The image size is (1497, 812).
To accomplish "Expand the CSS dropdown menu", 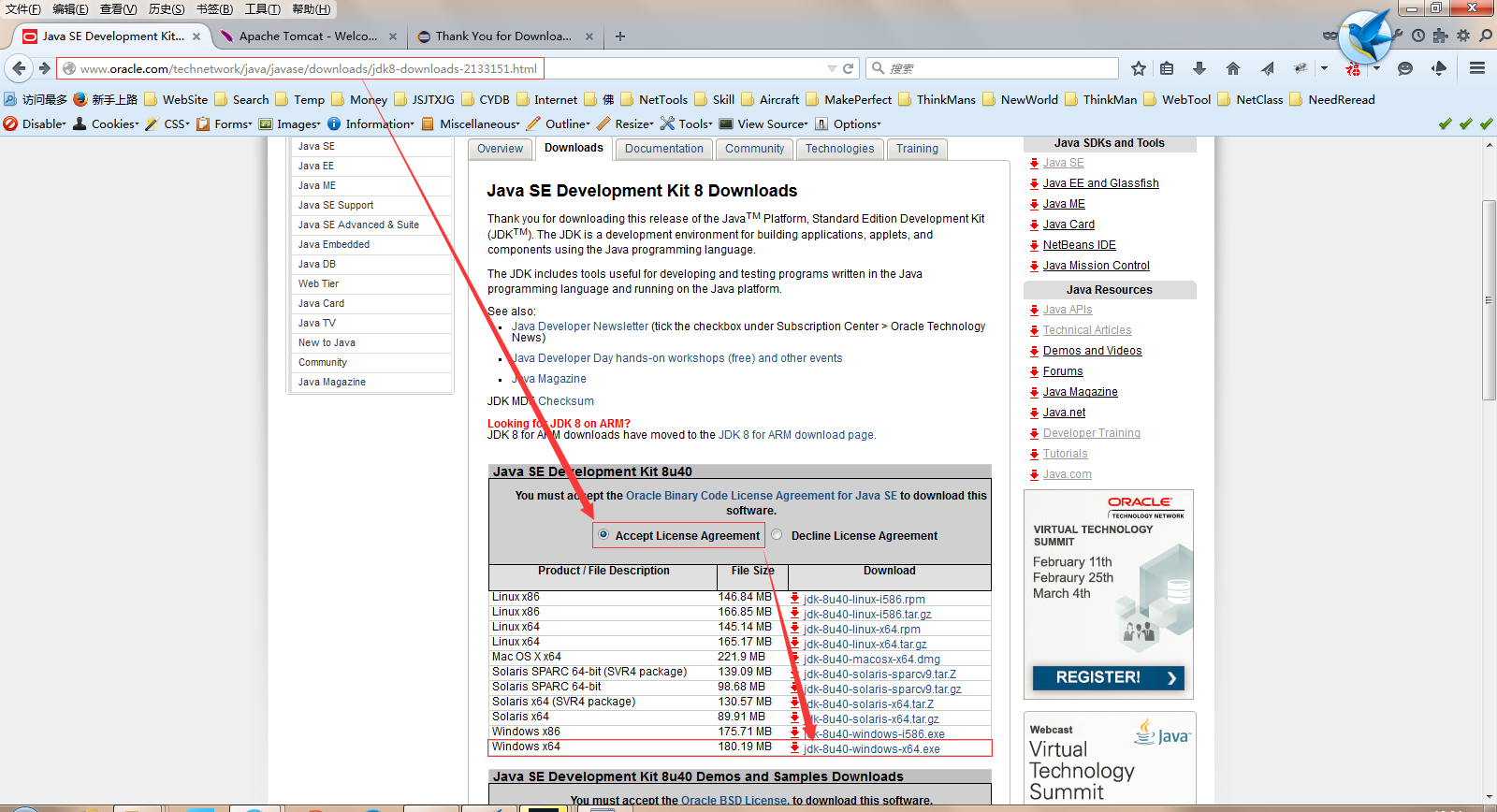I will pyautogui.click(x=167, y=123).
